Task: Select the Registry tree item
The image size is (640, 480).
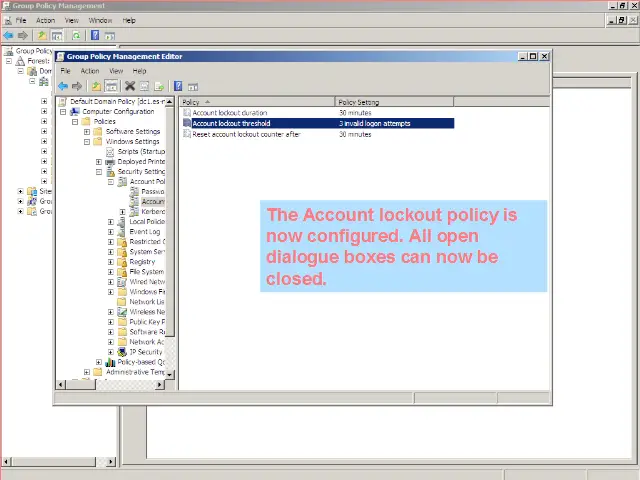Action: coord(142,262)
